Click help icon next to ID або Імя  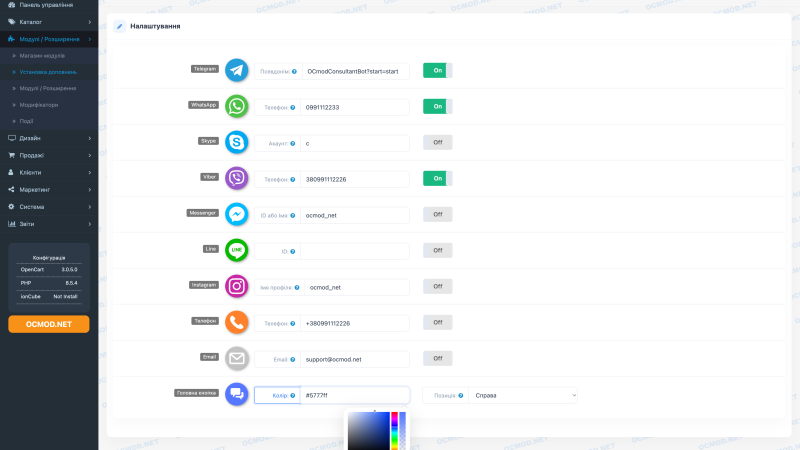pyautogui.click(x=293, y=215)
